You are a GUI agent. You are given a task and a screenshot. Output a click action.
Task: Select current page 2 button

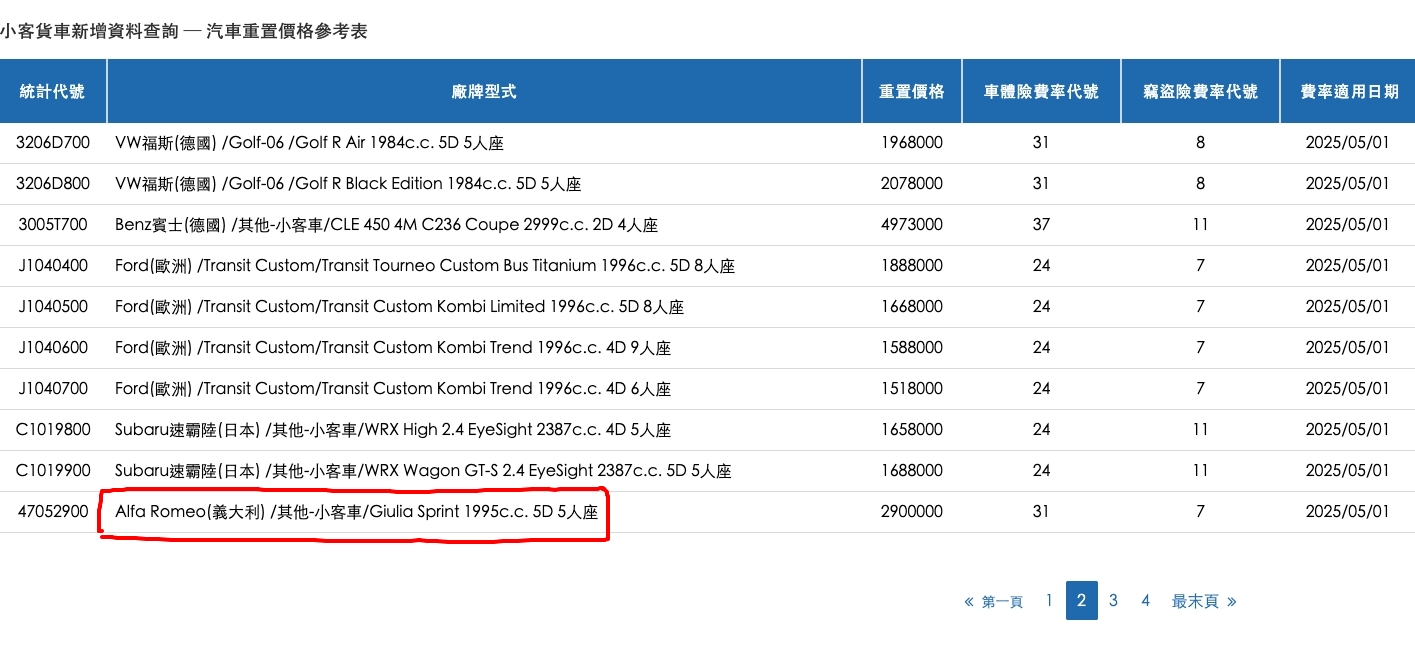pyautogui.click(x=1081, y=600)
